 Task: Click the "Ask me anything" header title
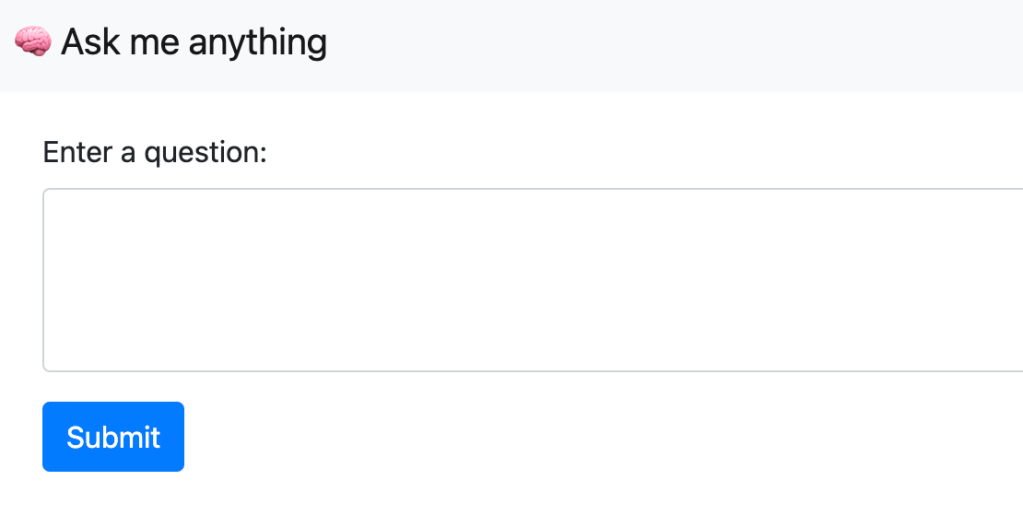coord(193,42)
